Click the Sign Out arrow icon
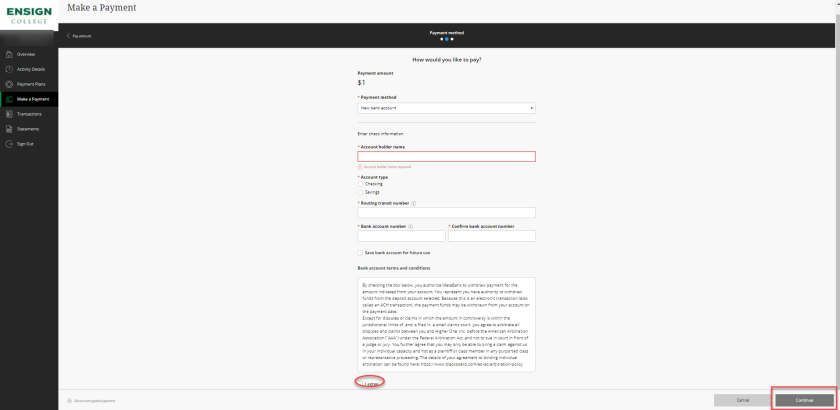The width and height of the screenshot is (840, 410). point(8,144)
